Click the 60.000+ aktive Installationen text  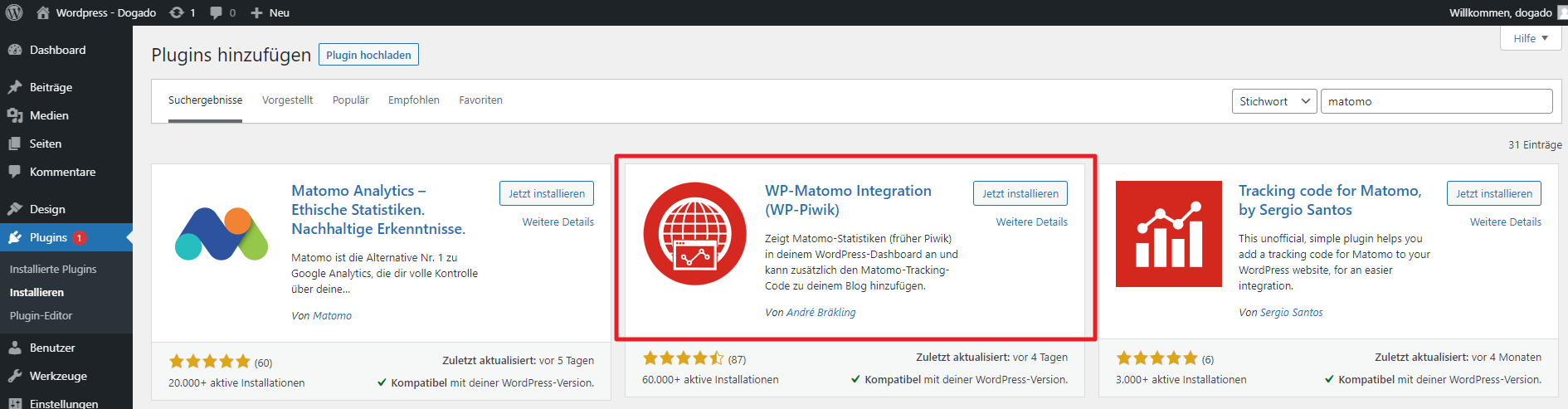(710, 380)
